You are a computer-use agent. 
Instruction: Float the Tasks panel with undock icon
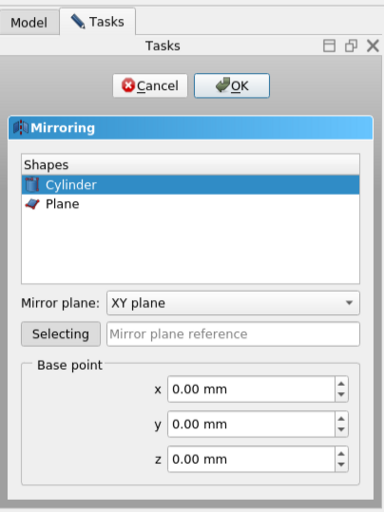pyautogui.click(x=351, y=46)
